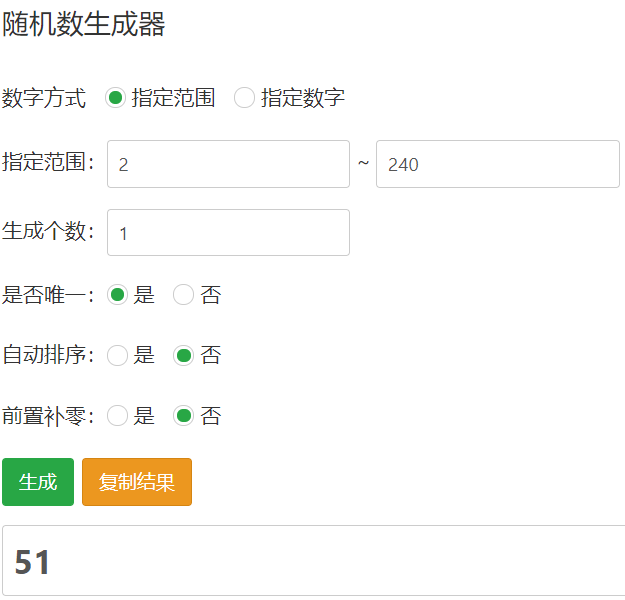Click the 生成个数: label text
This screenshot has width=625, height=600.
[48, 231]
